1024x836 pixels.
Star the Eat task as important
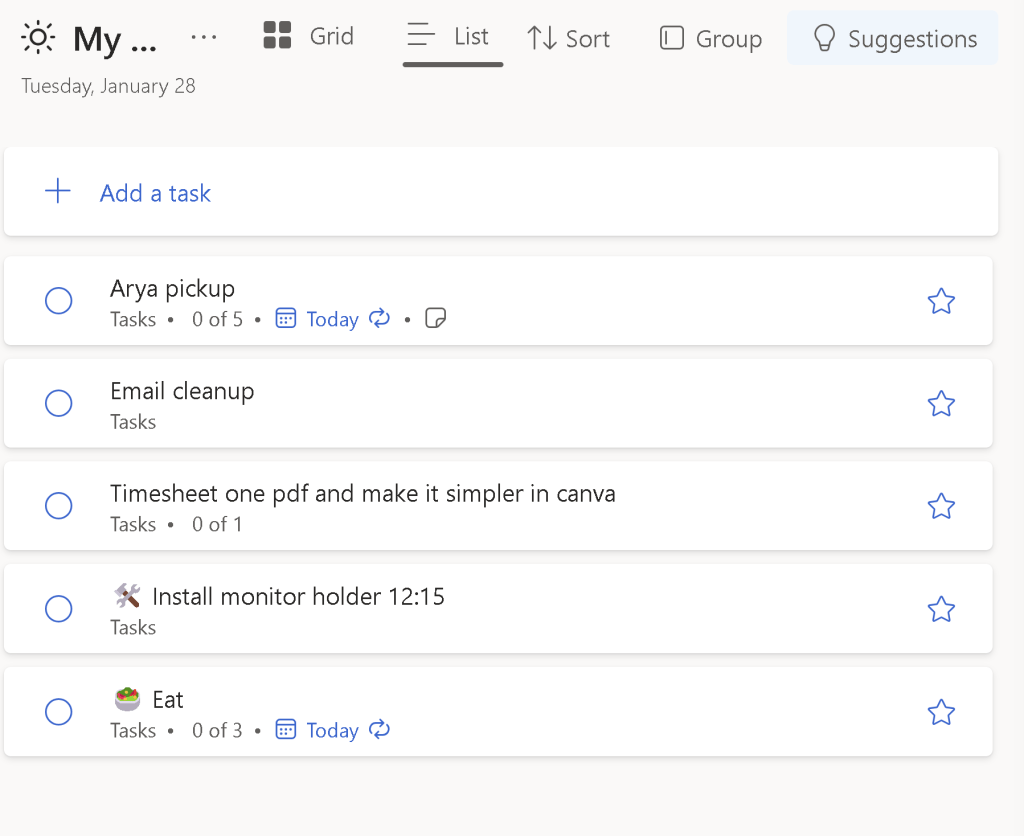tap(941, 712)
